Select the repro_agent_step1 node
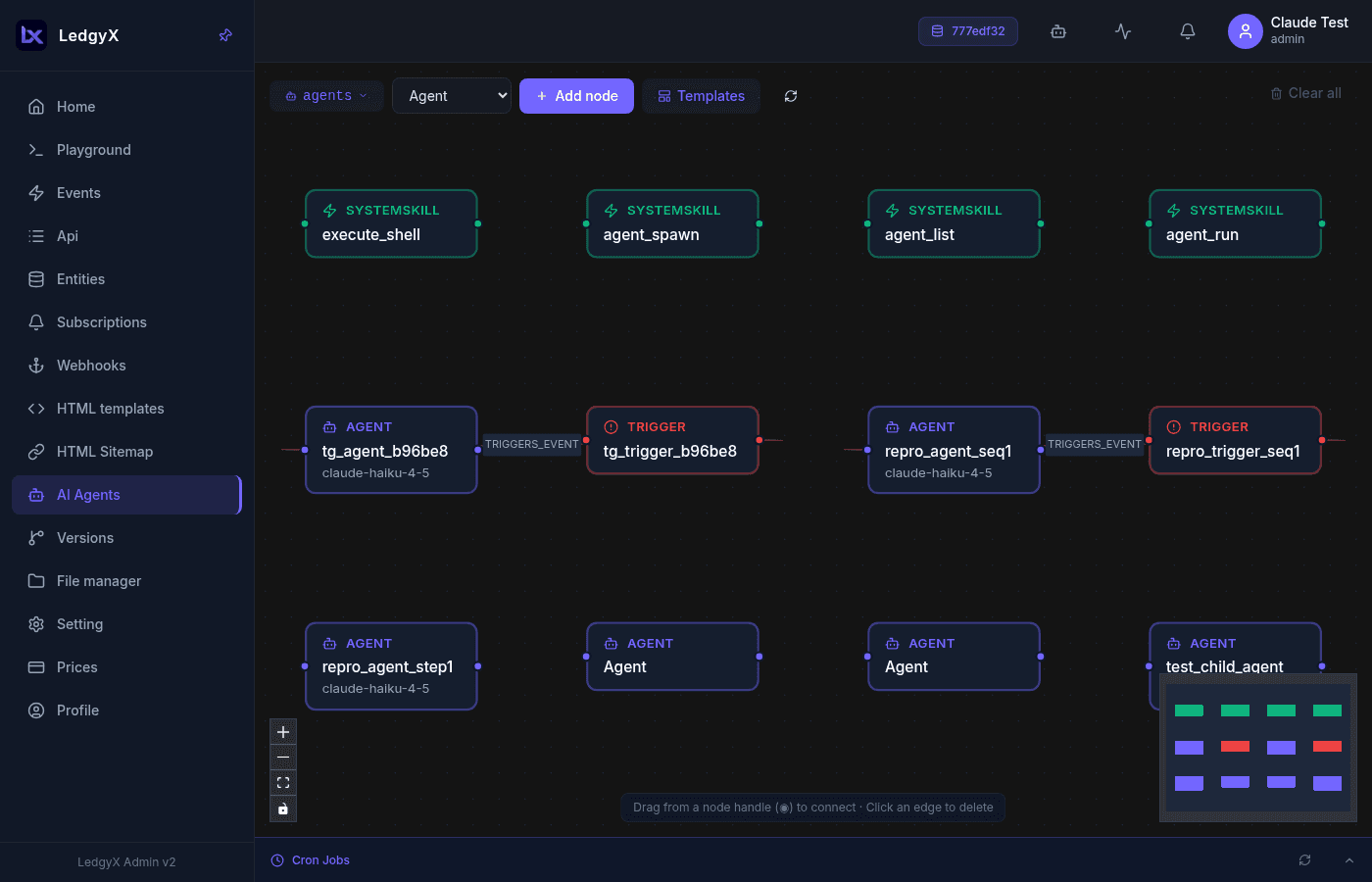Screen dimensions: 1372x882 (391, 666)
